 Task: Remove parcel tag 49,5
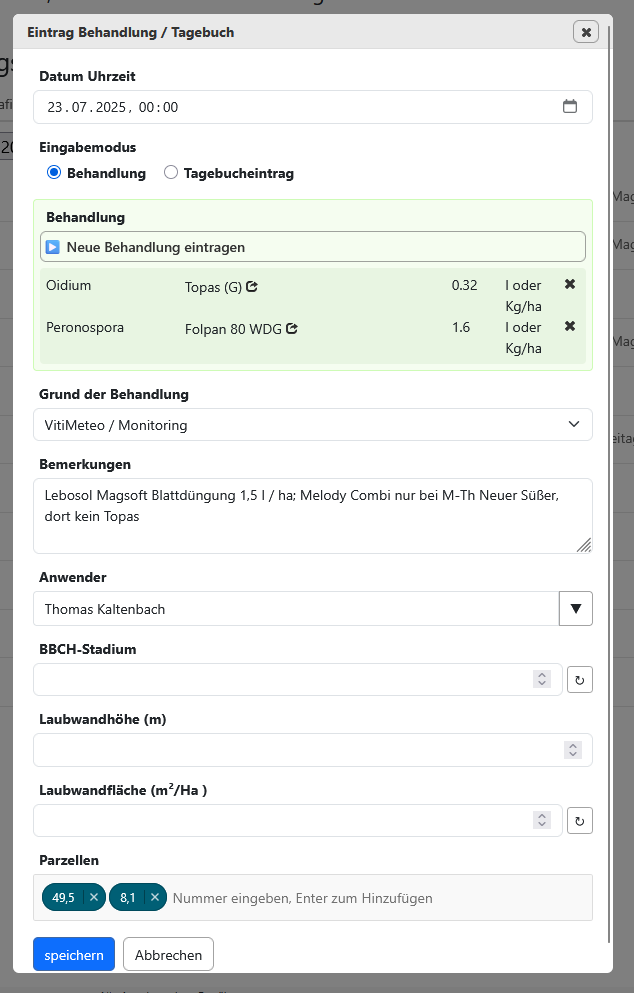94,897
